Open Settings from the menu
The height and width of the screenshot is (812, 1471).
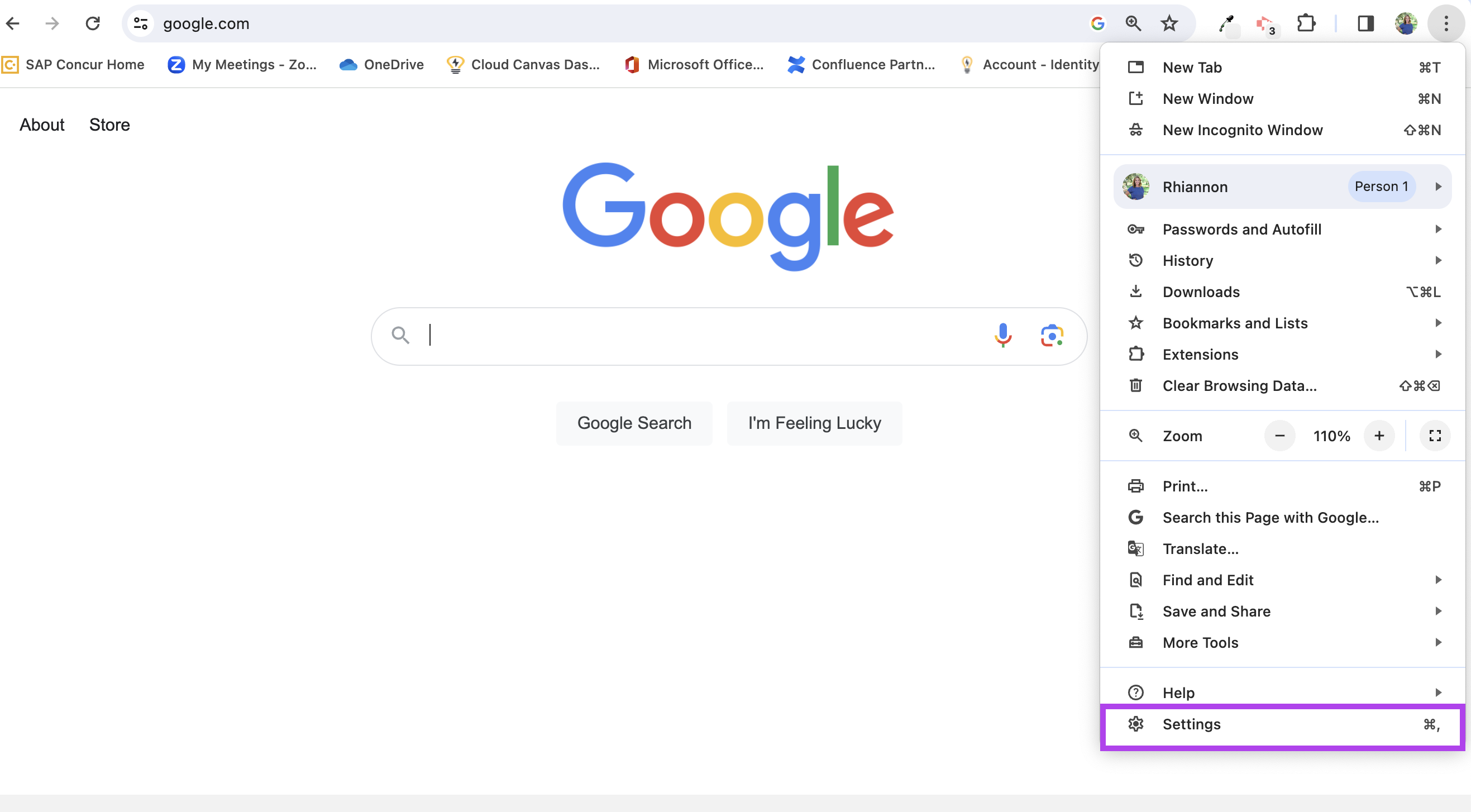click(1283, 725)
